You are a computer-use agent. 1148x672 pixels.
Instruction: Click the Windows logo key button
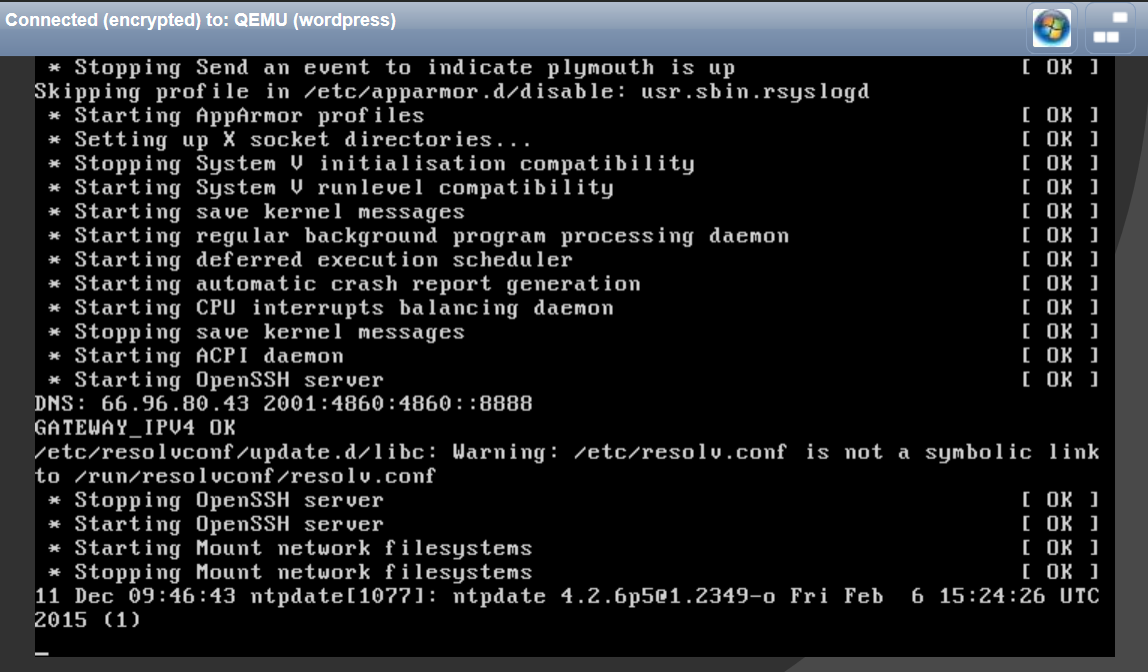coord(1051,28)
